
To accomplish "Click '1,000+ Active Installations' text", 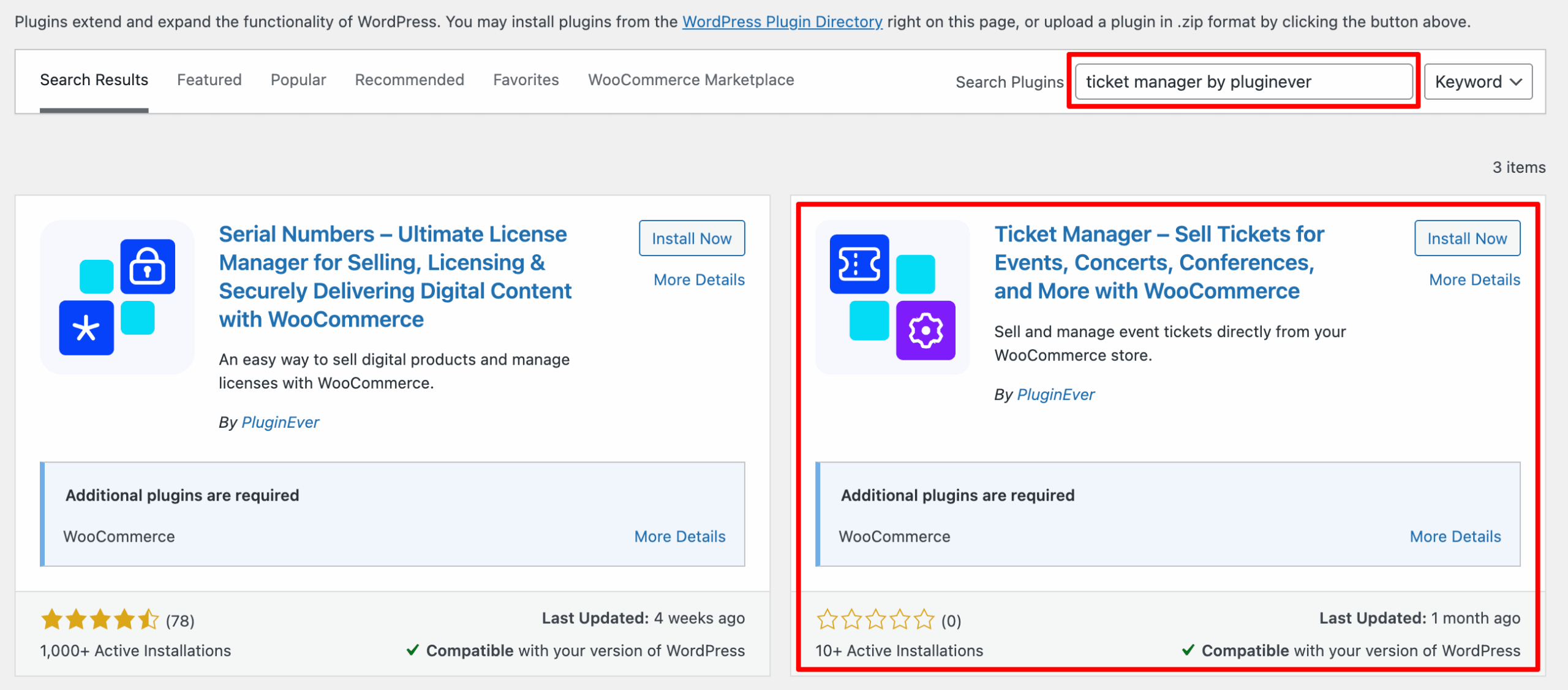I will click(x=135, y=651).
